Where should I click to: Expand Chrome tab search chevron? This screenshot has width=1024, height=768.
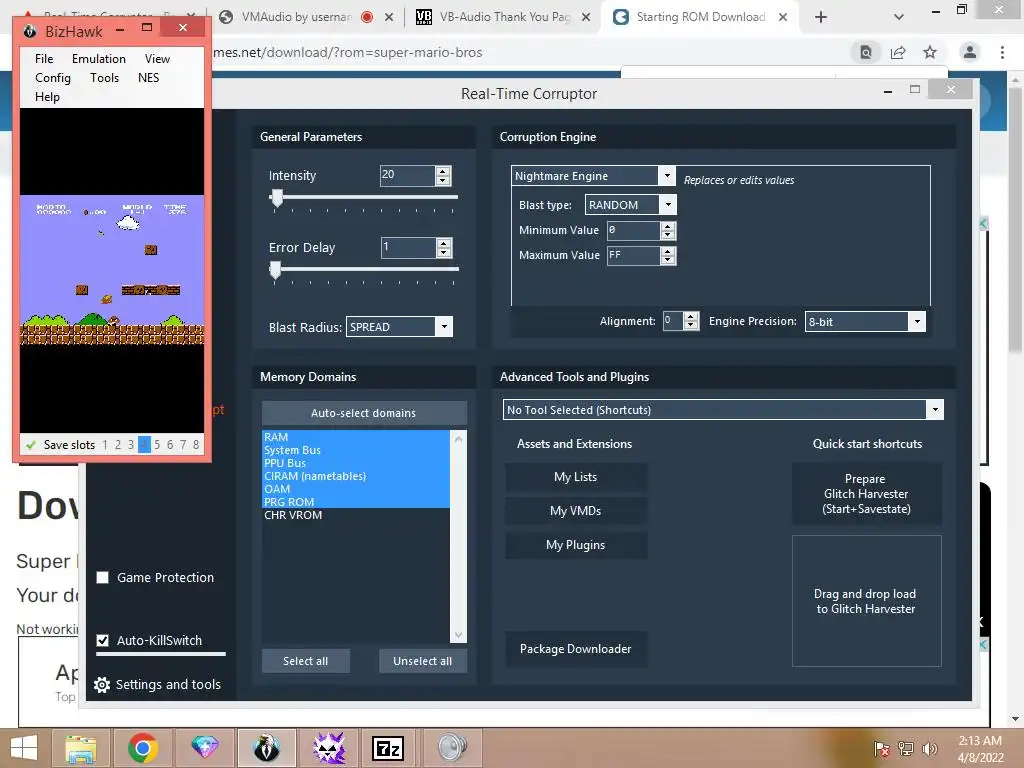[899, 17]
